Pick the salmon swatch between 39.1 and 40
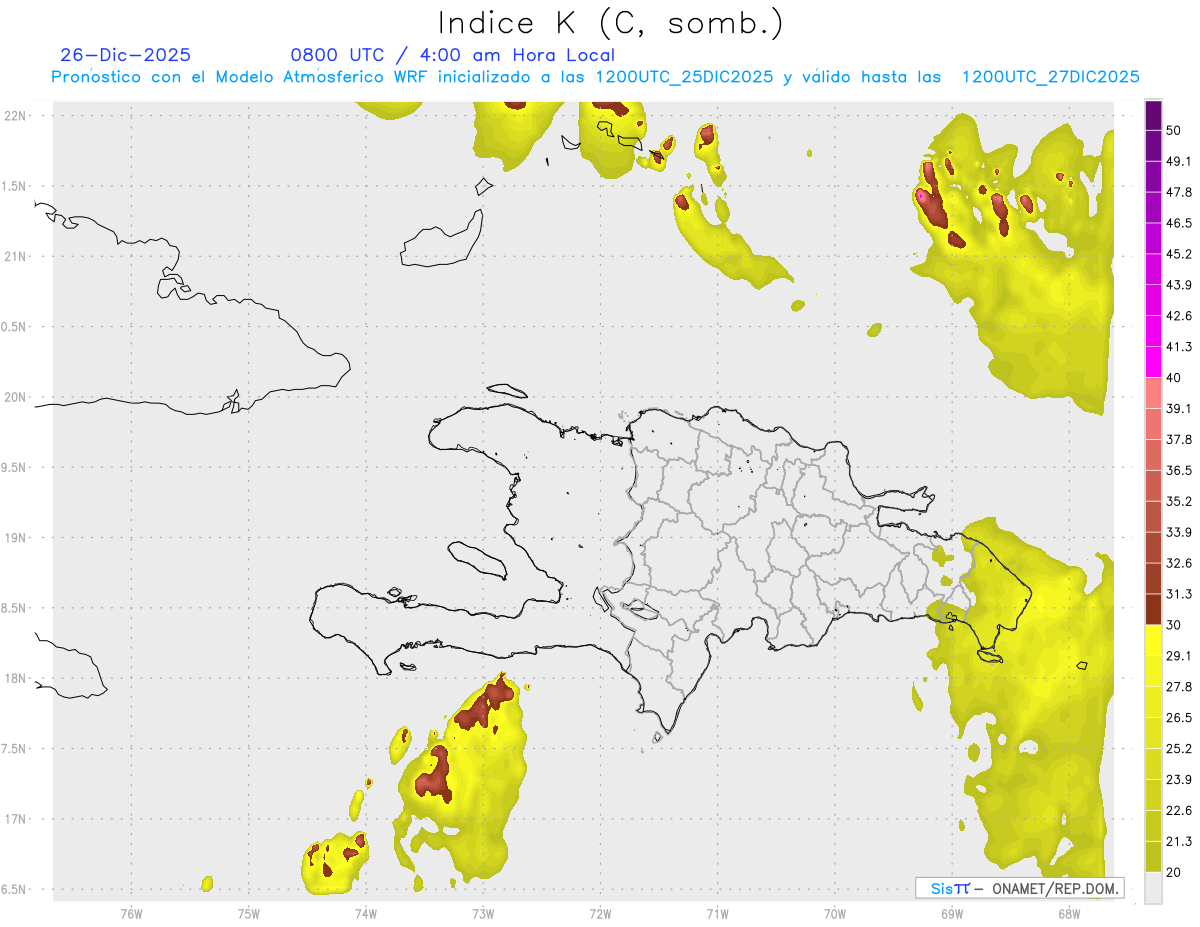This screenshot has width=1200, height=927. click(1153, 393)
